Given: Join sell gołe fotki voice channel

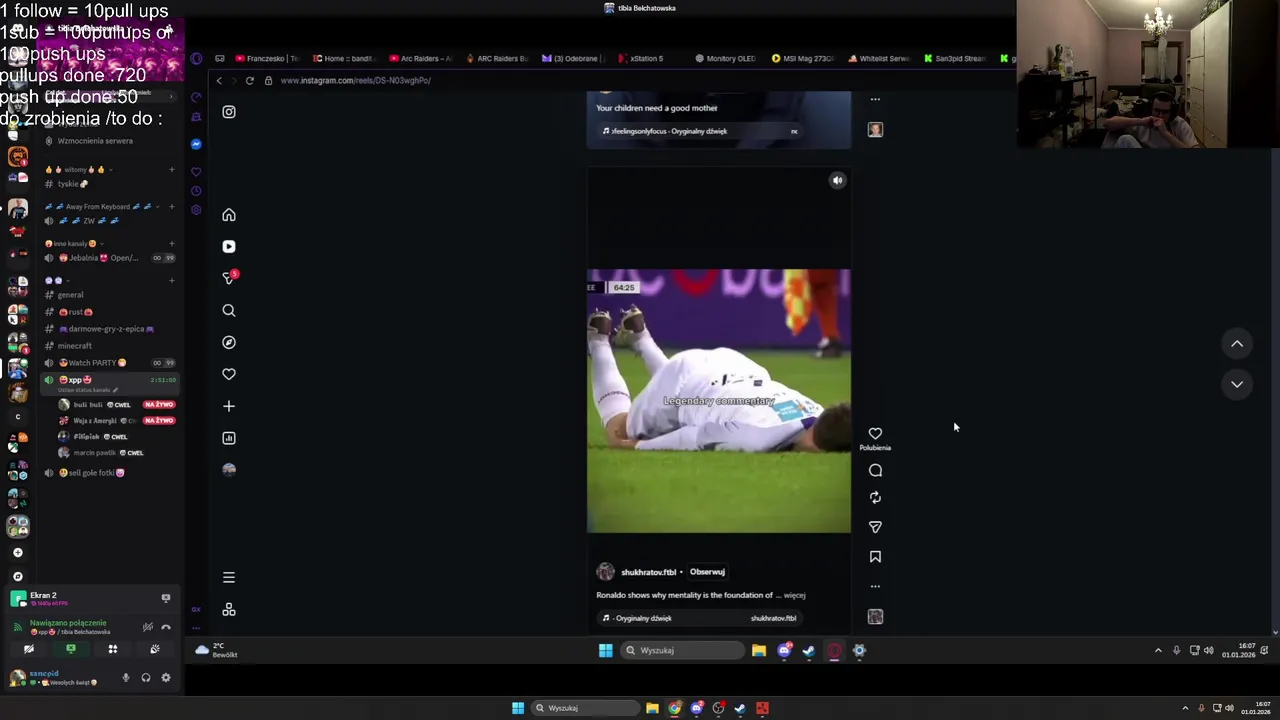Looking at the screenshot, I should click(x=110, y=473).
